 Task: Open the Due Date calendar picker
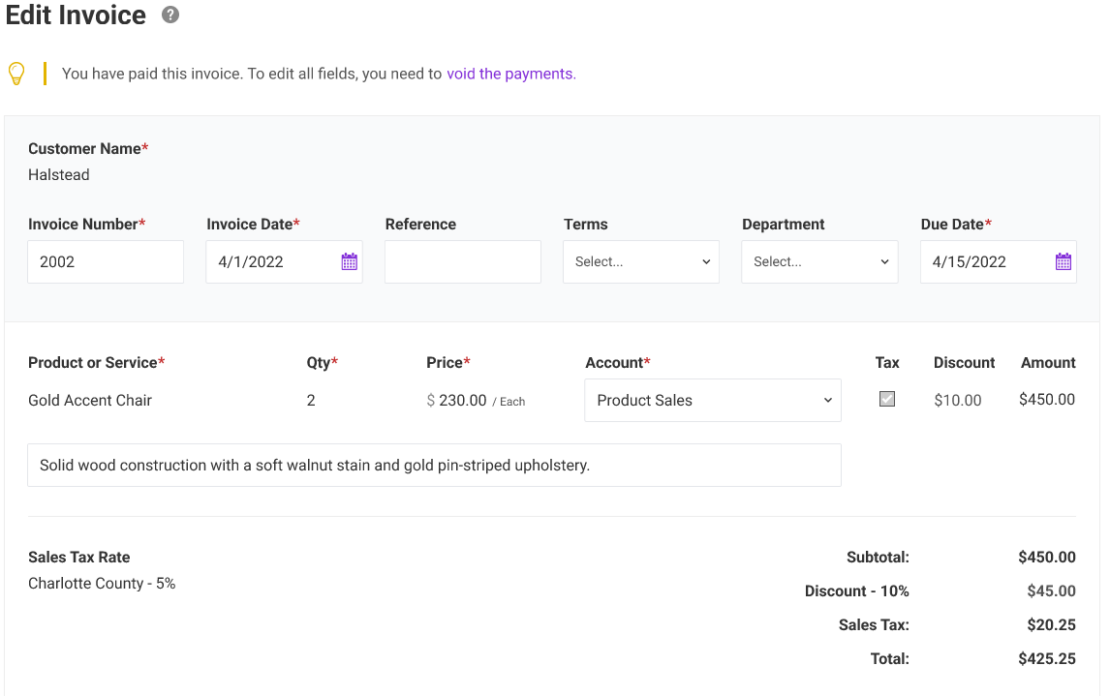(1063, 261)
